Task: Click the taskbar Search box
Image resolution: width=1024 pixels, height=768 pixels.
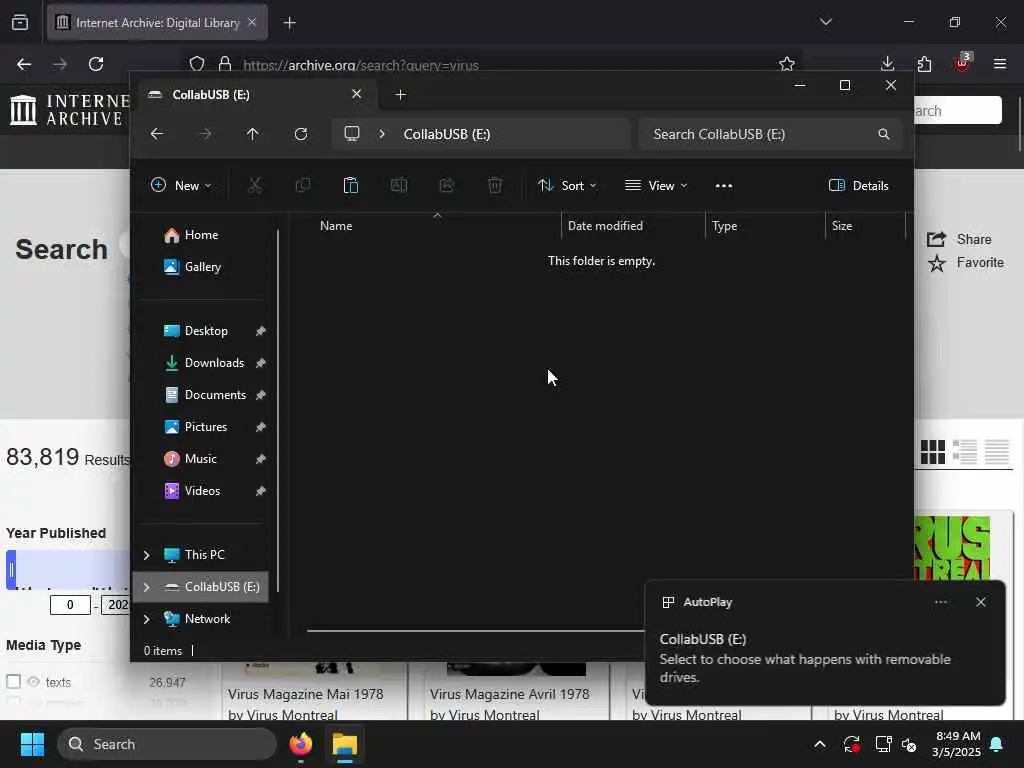Action: (167, 744)
